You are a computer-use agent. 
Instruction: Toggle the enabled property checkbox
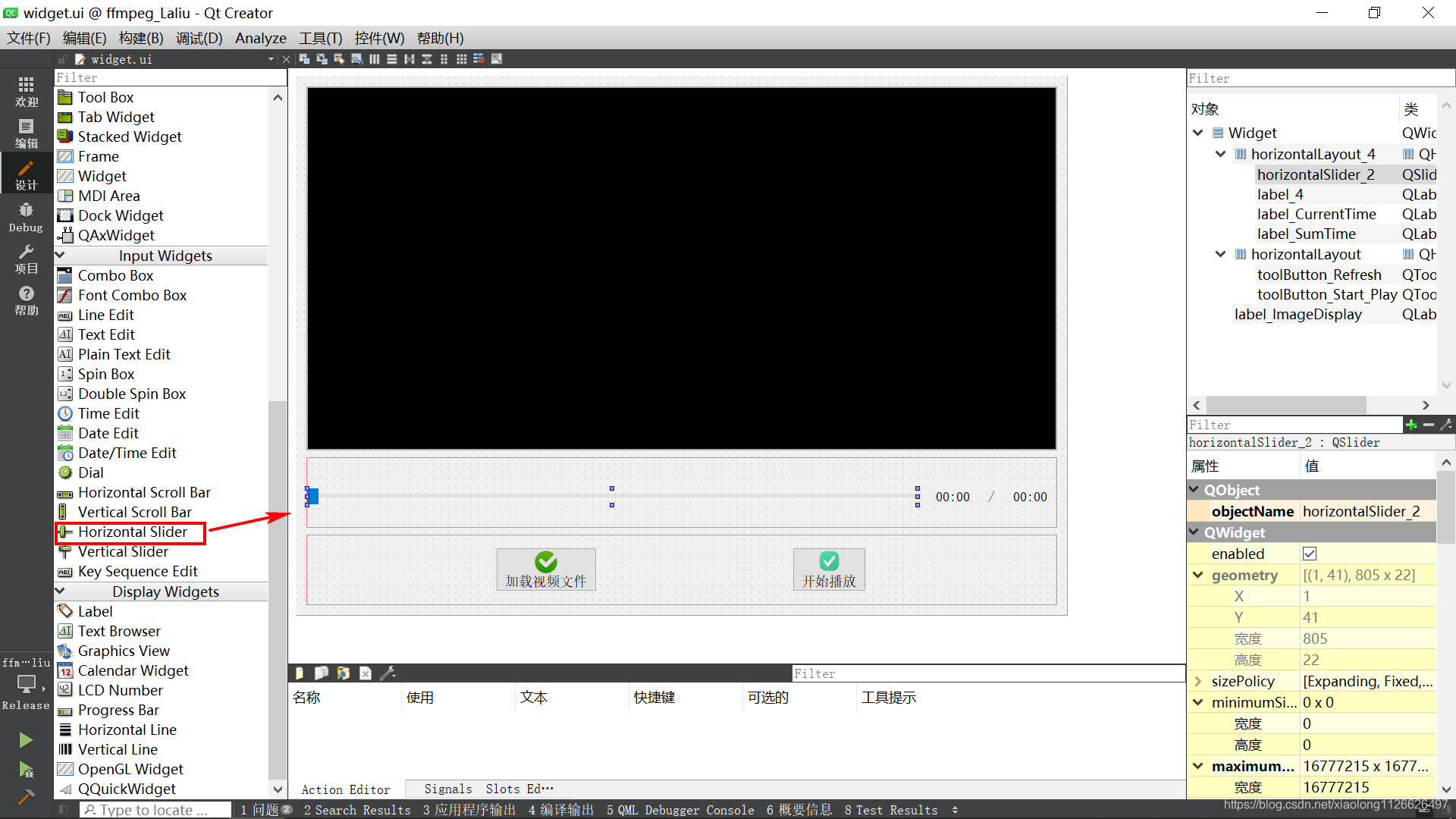pos(1310,554)
